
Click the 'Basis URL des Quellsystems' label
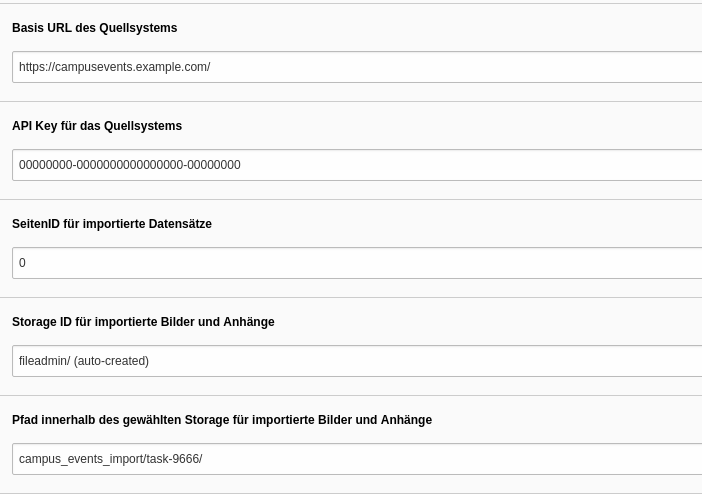click(x=94, y=28)
